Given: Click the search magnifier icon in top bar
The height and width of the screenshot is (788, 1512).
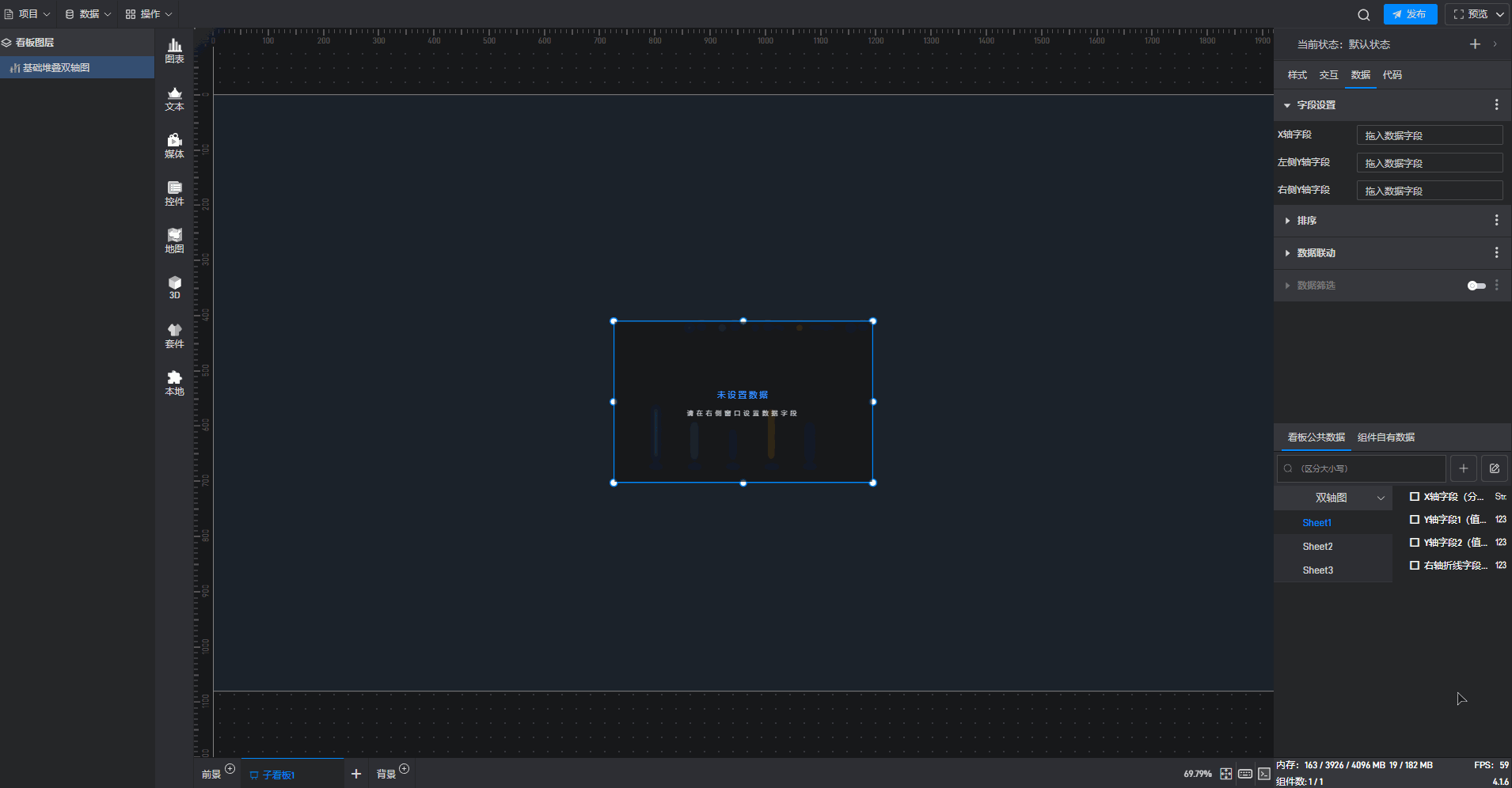Looking at the screenshot, I should pos(1363,14).
